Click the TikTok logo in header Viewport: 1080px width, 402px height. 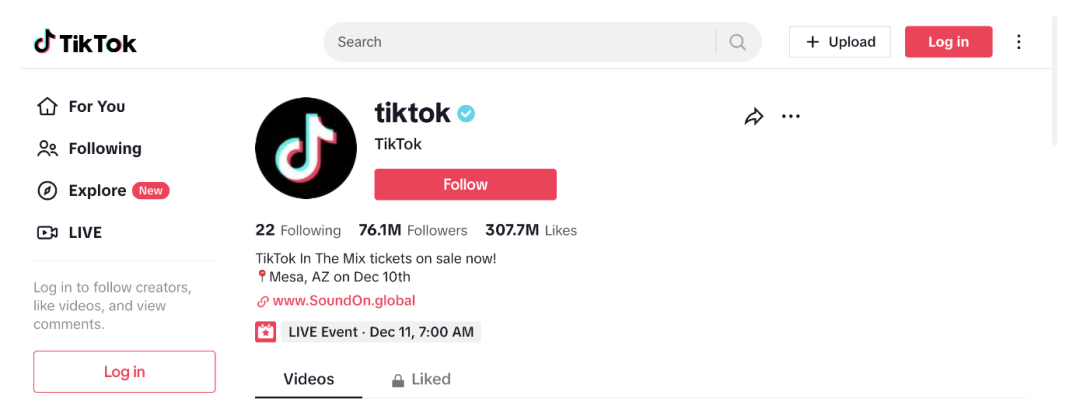coord(85,42)
